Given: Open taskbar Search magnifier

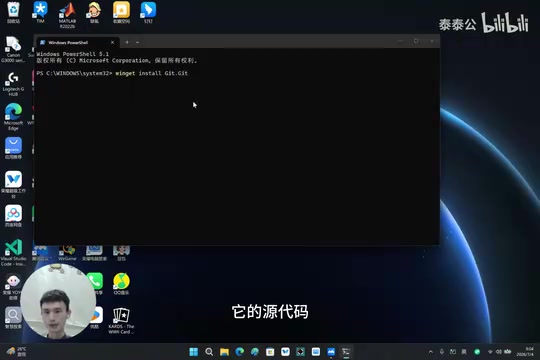Looking at the screenshot, I should click(x=209, y=352).
